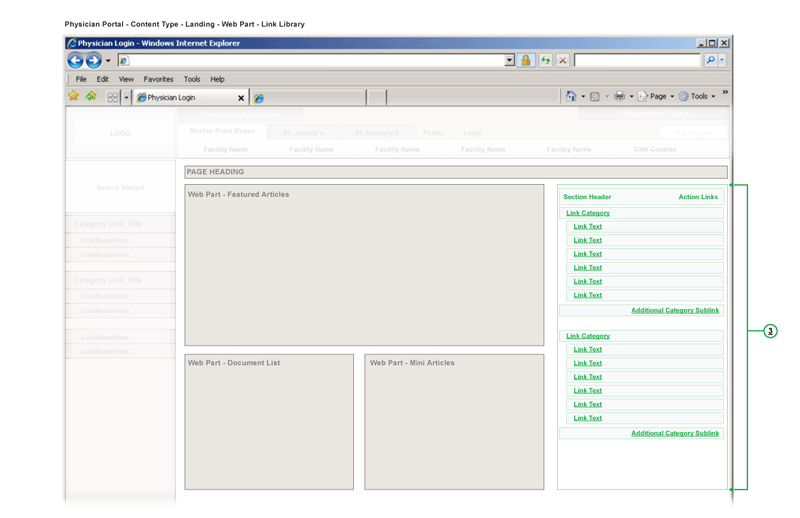800x518 pixels.
Task: Click the Action Links label
Action: pos(698,197)
